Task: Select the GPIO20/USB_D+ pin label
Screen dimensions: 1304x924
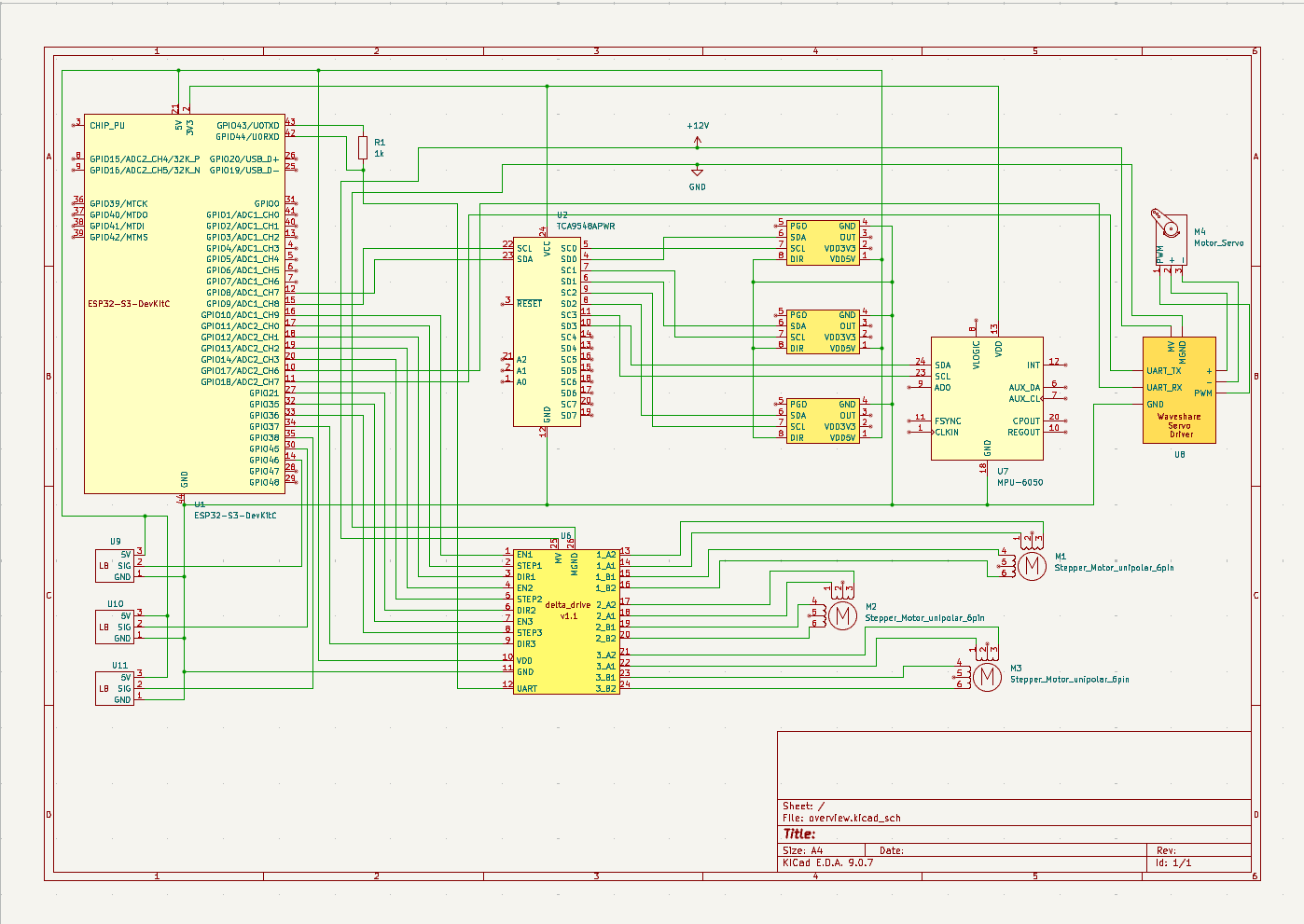Action: click(x=244, y=159)
